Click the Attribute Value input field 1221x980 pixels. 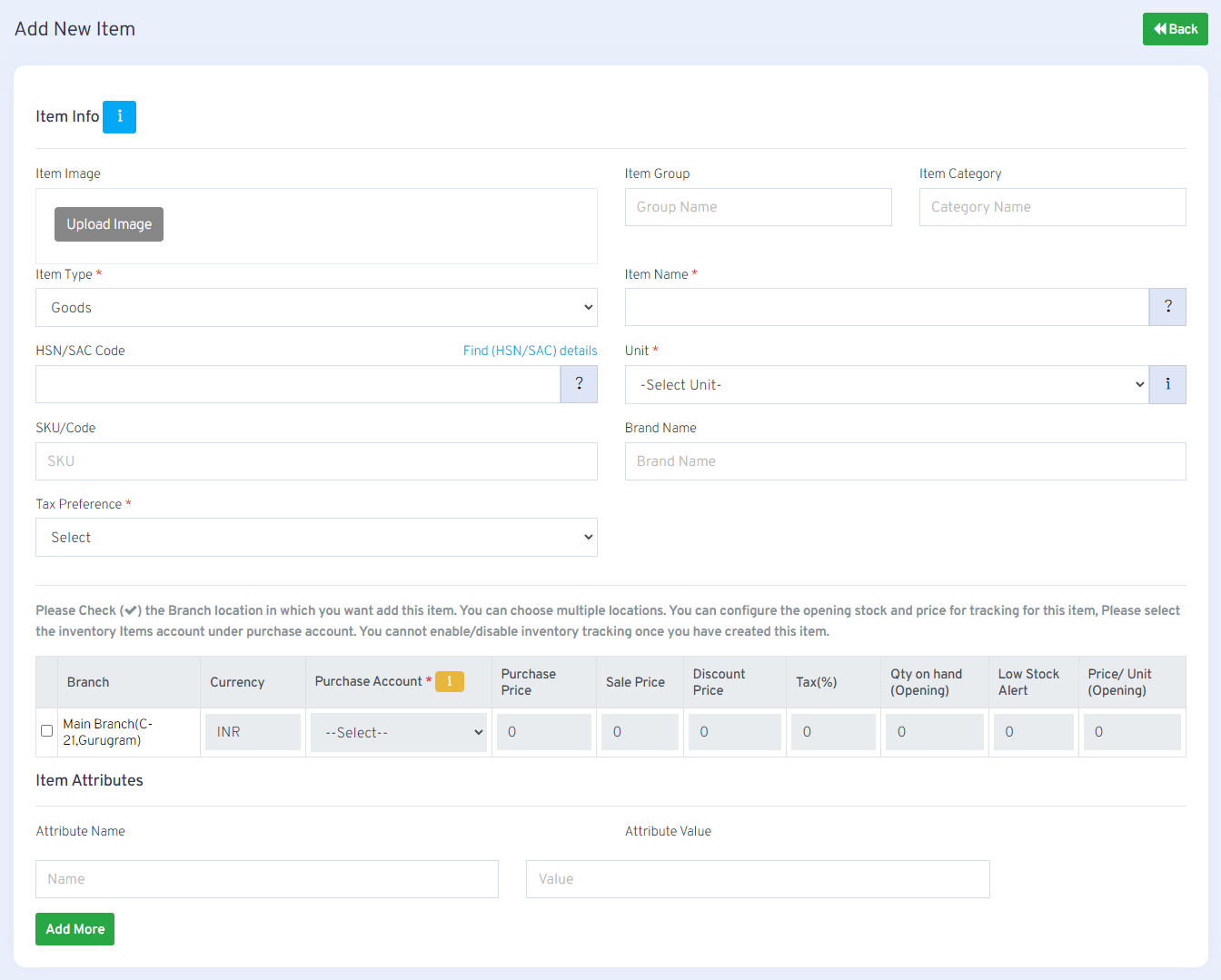[x=758, y=879]
